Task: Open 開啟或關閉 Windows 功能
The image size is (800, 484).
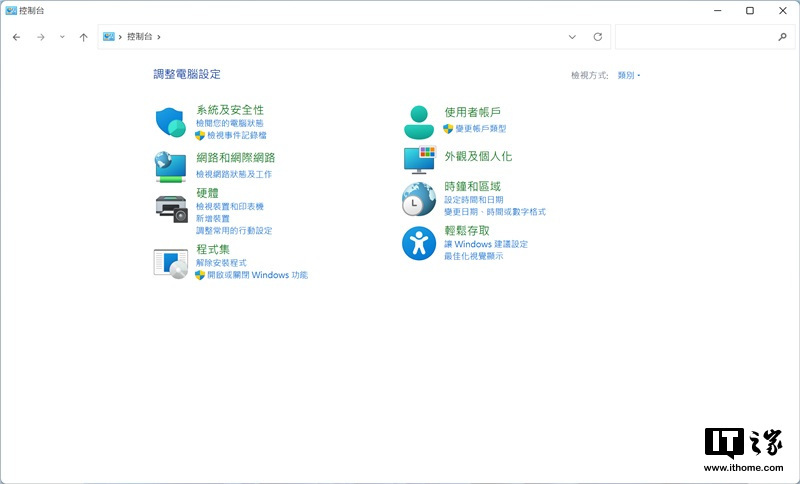Action: pyautogui.click(x=257, y=275)
